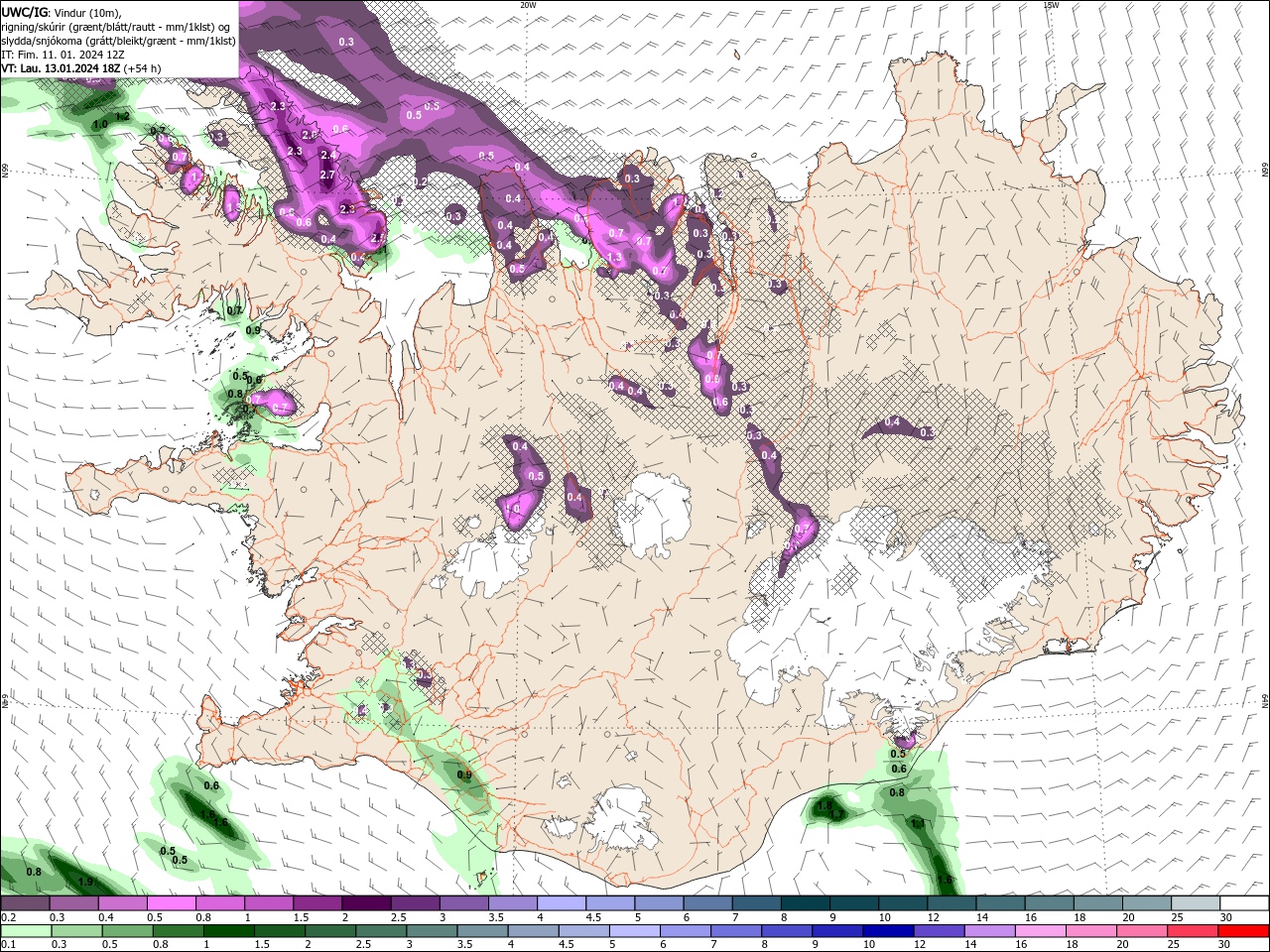Click the '15W' longitude label

point(1050,5)
